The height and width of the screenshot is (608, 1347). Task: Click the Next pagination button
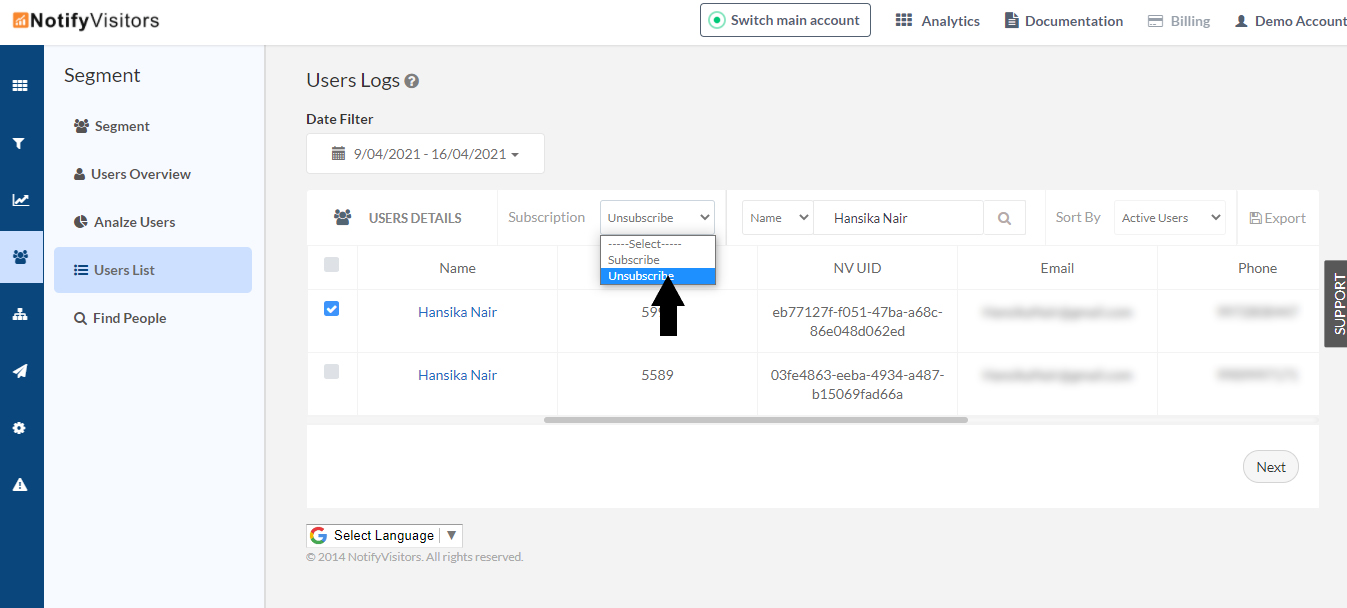(x=1270, y=467)
